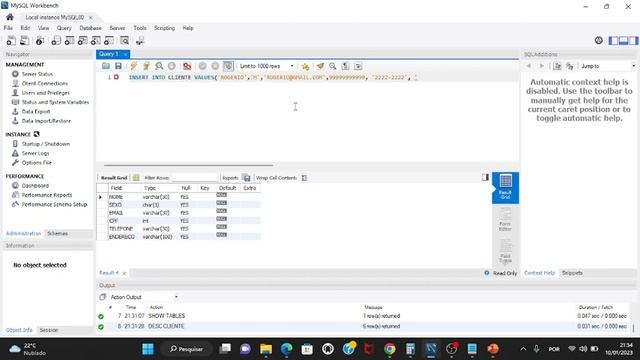The width and height of the screenshot is (640, 360).
Task: Open the Scripting menu
Action: click(164, 28)
